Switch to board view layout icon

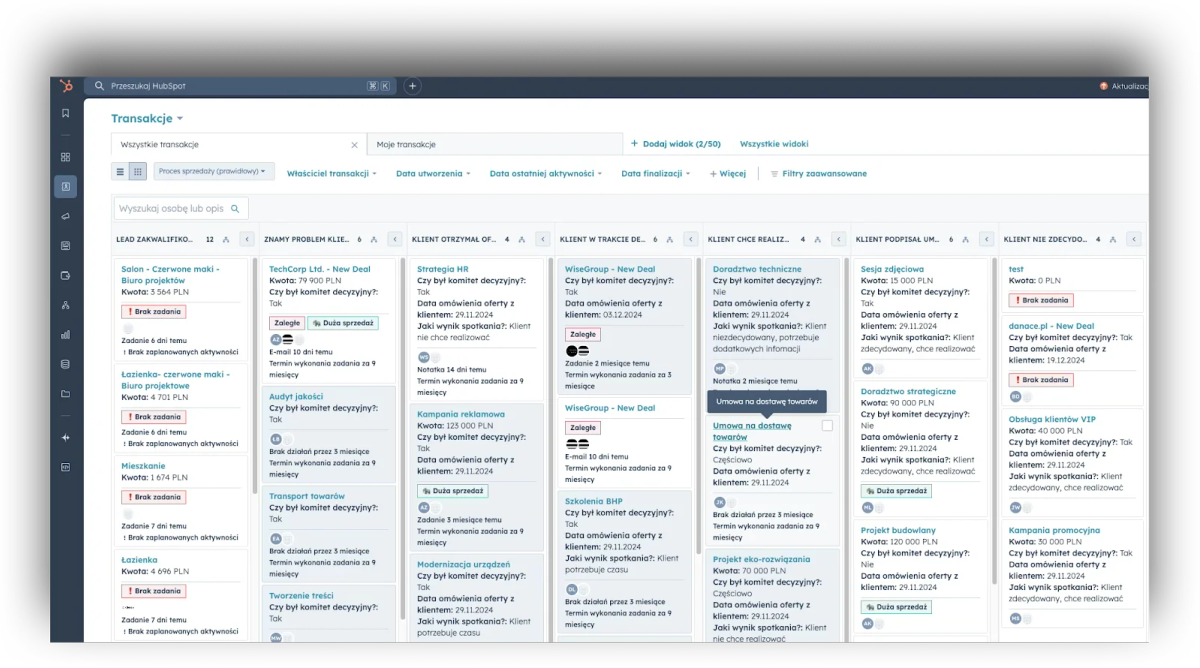point(138,172)
